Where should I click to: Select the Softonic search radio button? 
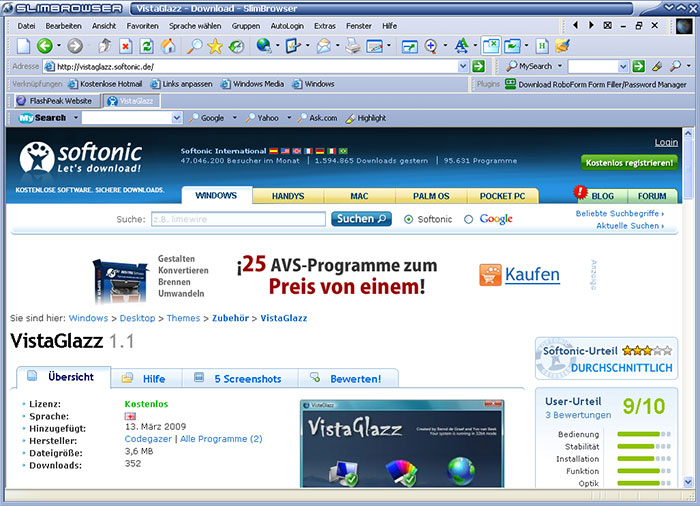coord(408,219)
